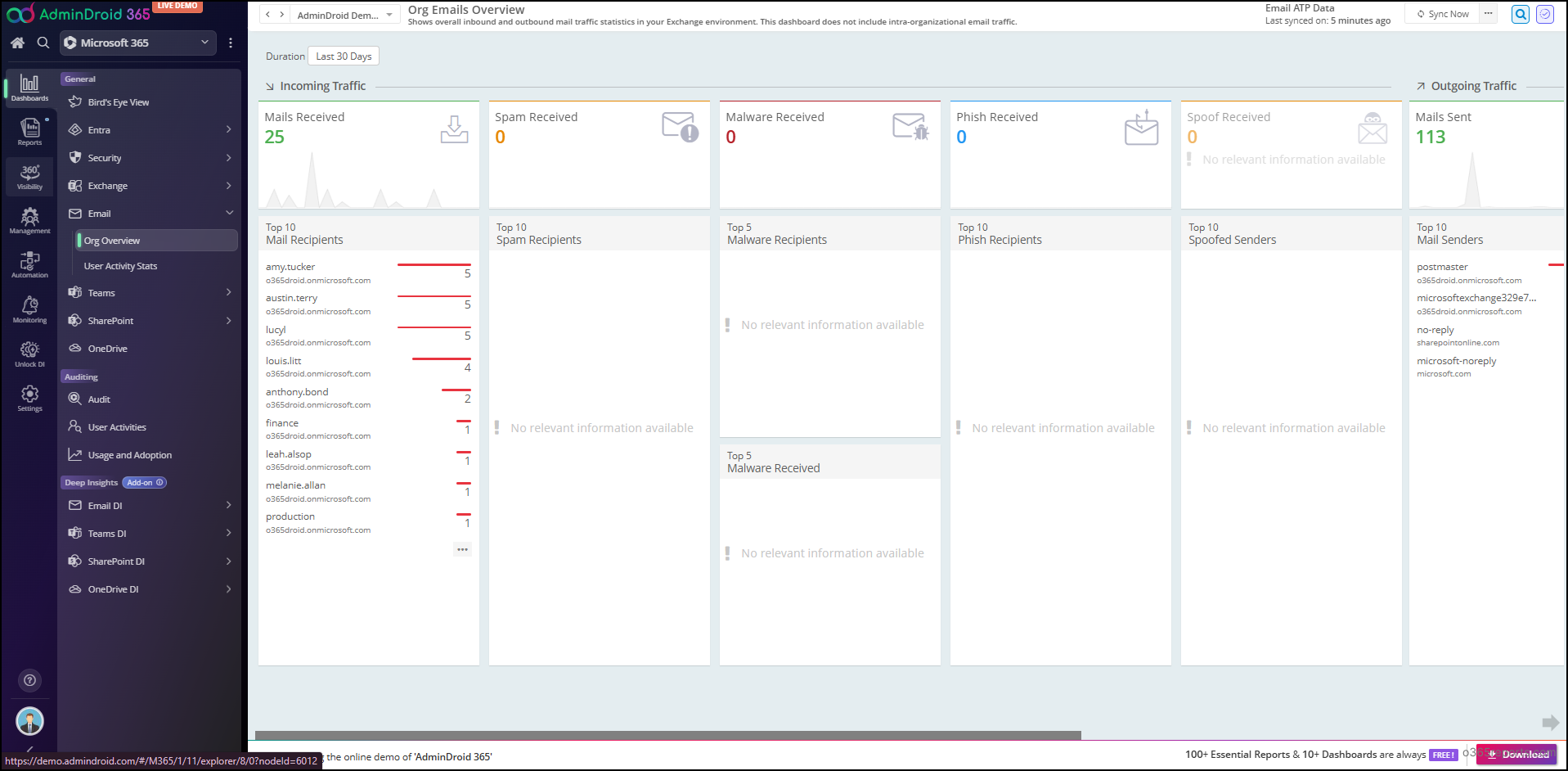Click the Spoof Received envelope icon
Viewport: 1568px width, 771px height.
1373,128
